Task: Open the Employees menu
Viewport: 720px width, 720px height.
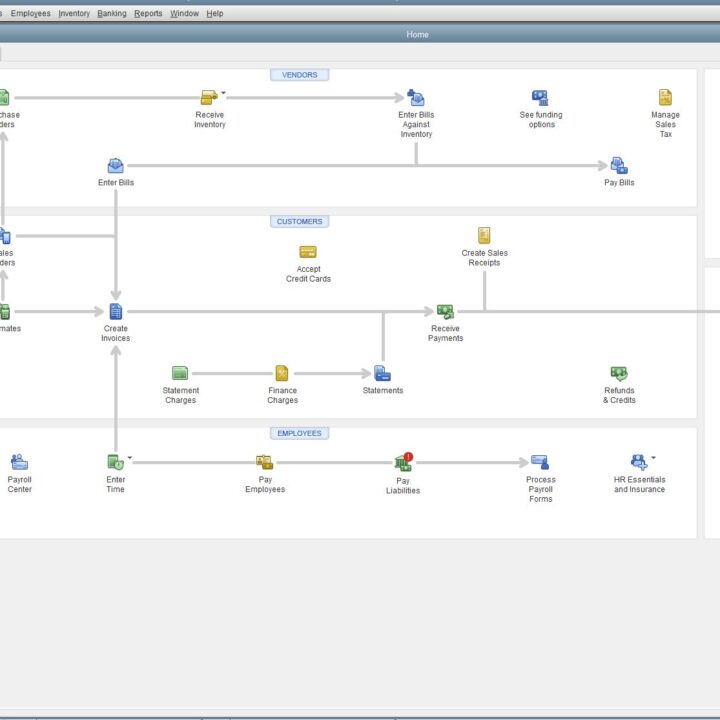Action: coord(30,13)
